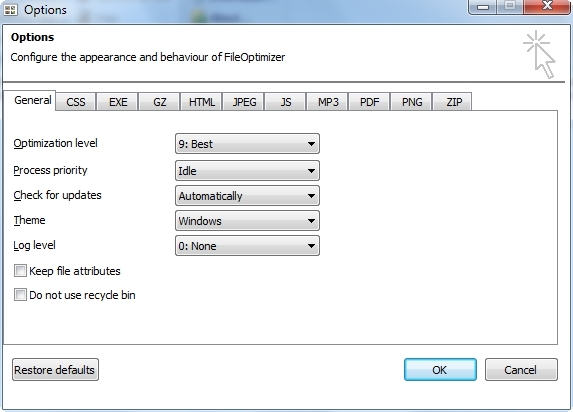
Task: Enable Keep file attributes checkbox
Action: pyautogui.click(x=20, y=271)
